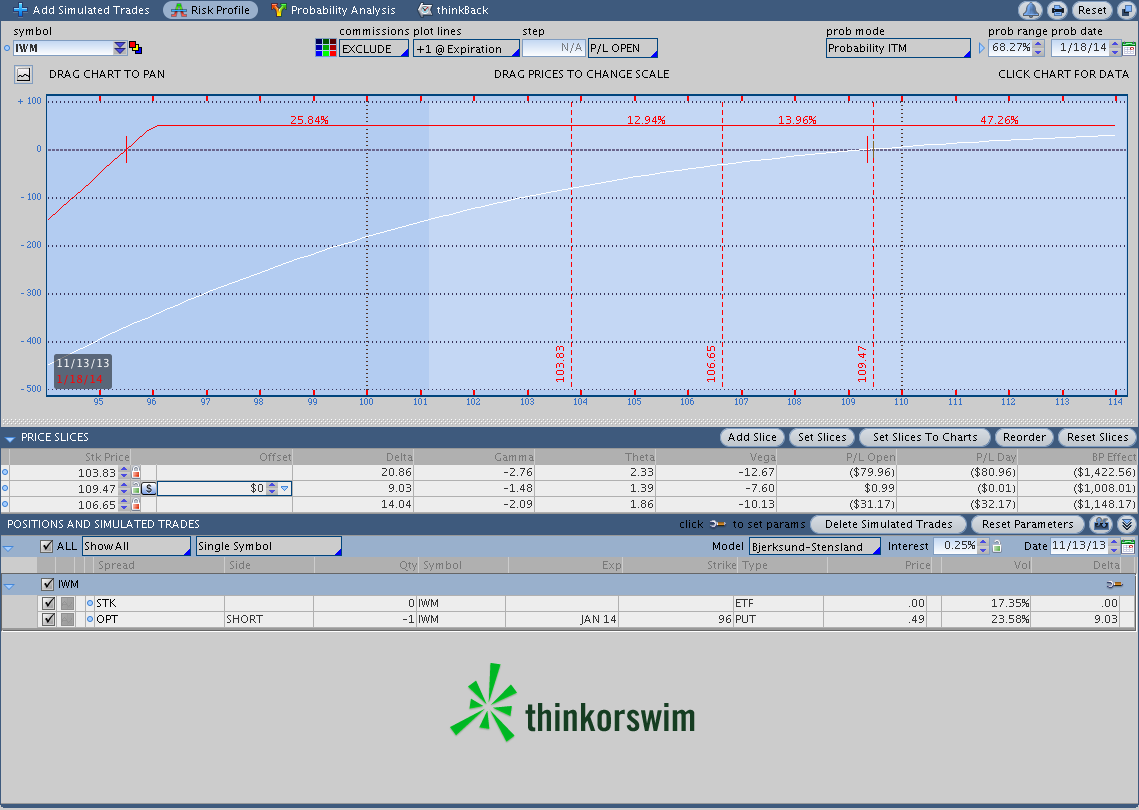Click the gray chart icon on STK row

point(67,603)
